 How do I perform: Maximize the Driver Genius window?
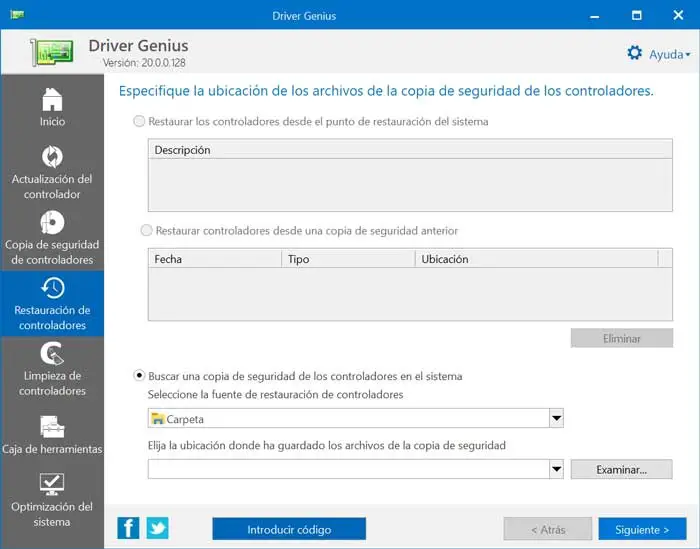pyautogui.click(x=637, y=16)
